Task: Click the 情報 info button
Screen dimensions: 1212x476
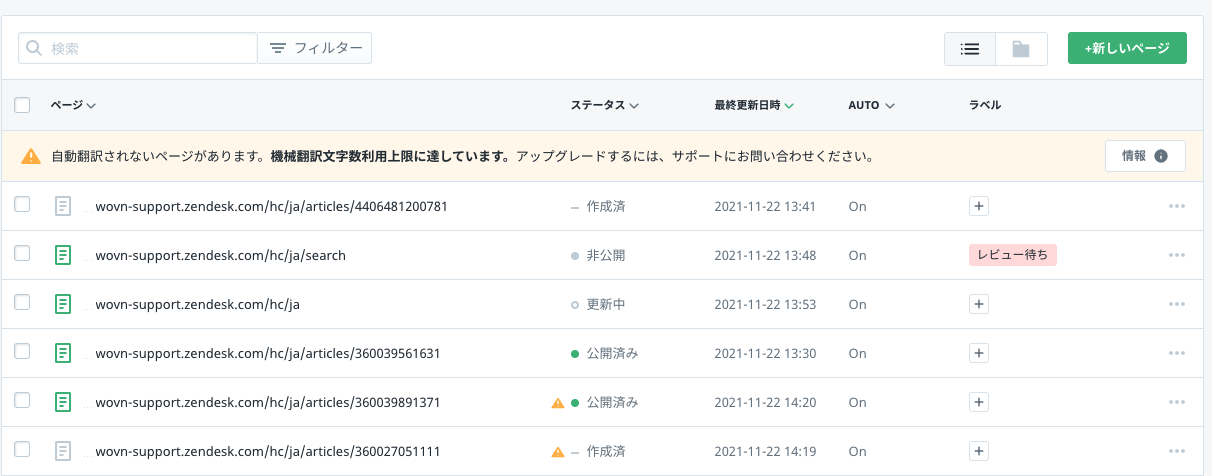Action: [x=1145, y=156]
